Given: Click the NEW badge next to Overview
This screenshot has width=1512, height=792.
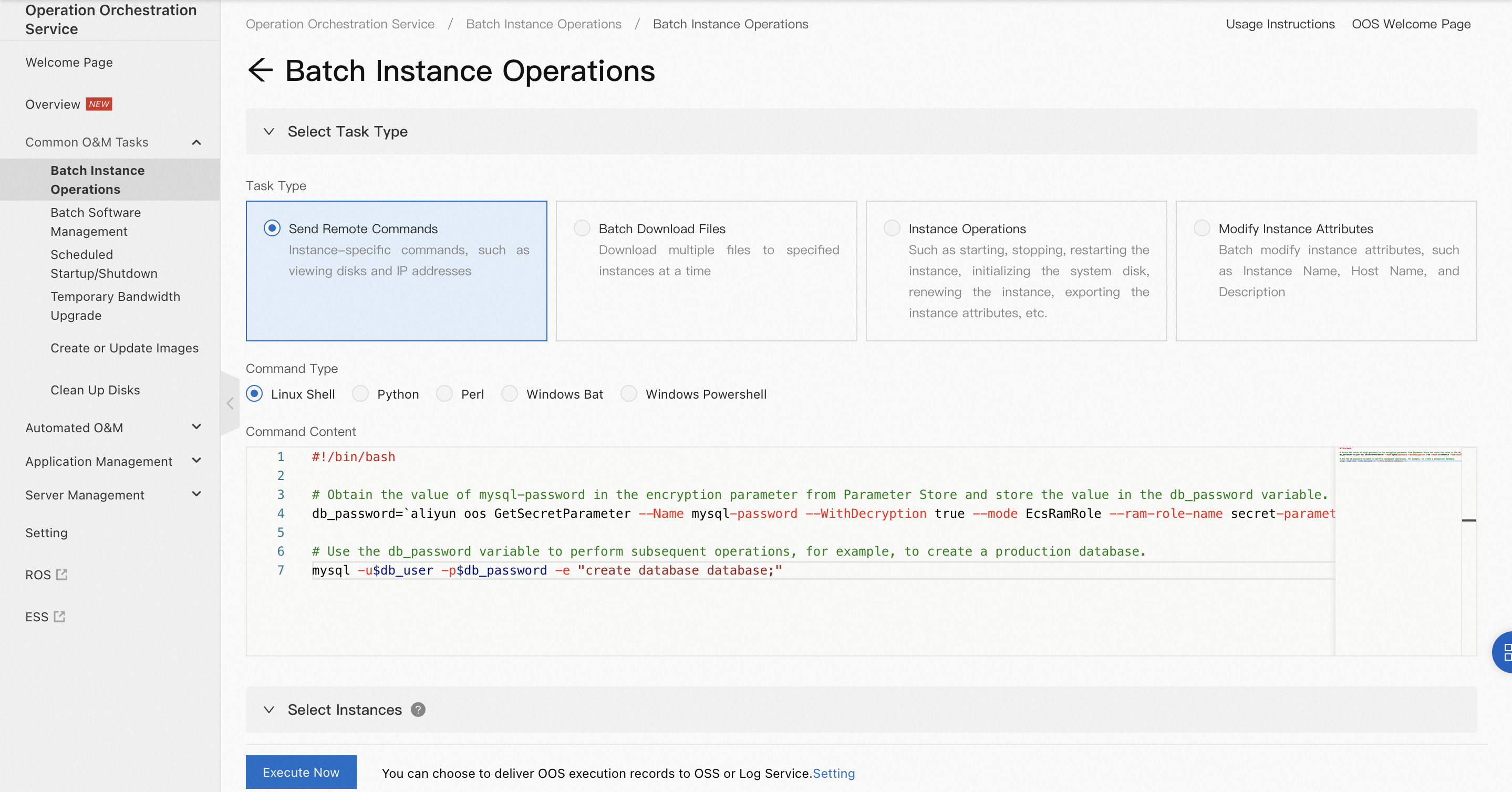Looking at the screenshot, I should point(99,104).
